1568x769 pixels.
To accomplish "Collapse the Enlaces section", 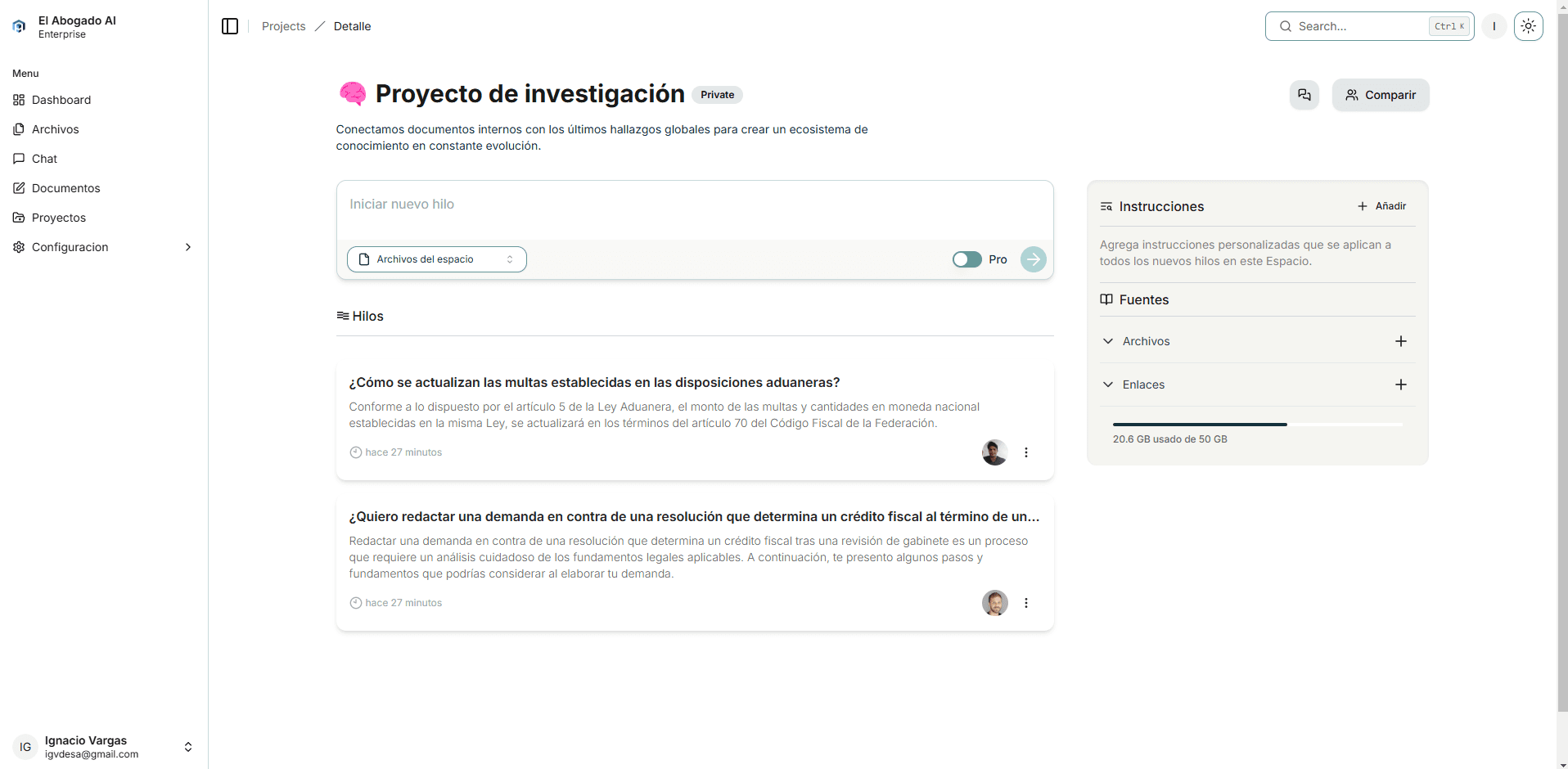I will (1108, 384).
